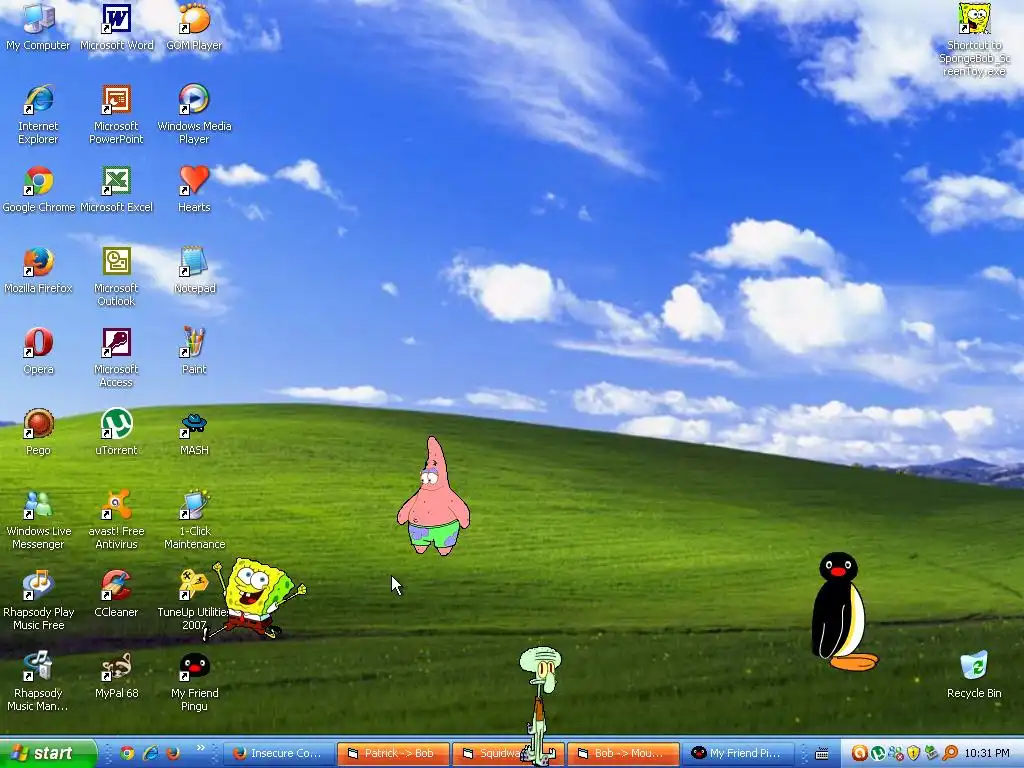Screen dimensions: 1024x768
Task: Switch to the My Friend Pi... taskbar button
Action: [x=739, y=753]
